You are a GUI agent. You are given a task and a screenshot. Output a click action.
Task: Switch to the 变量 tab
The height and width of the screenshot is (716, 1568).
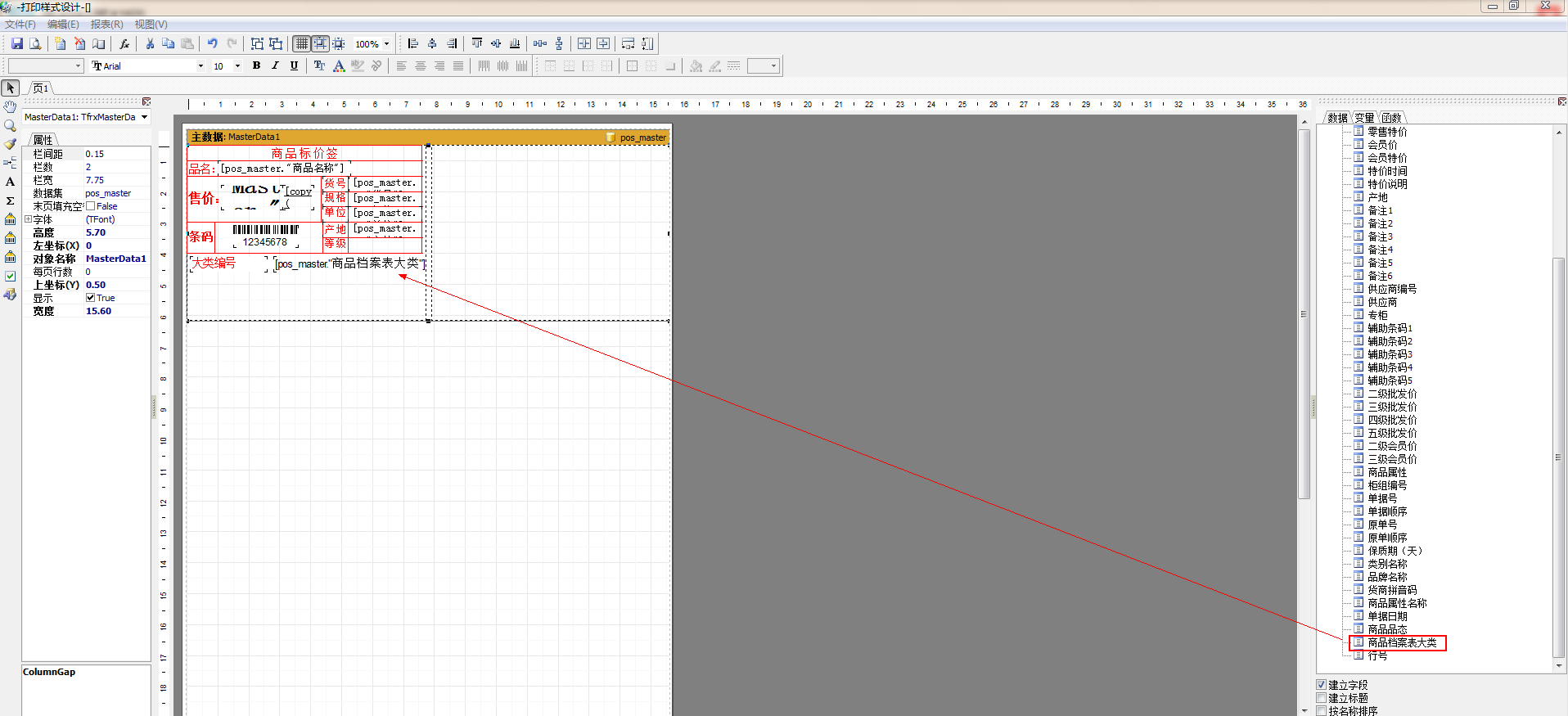pyautogui.click(x=1364, y=118)
